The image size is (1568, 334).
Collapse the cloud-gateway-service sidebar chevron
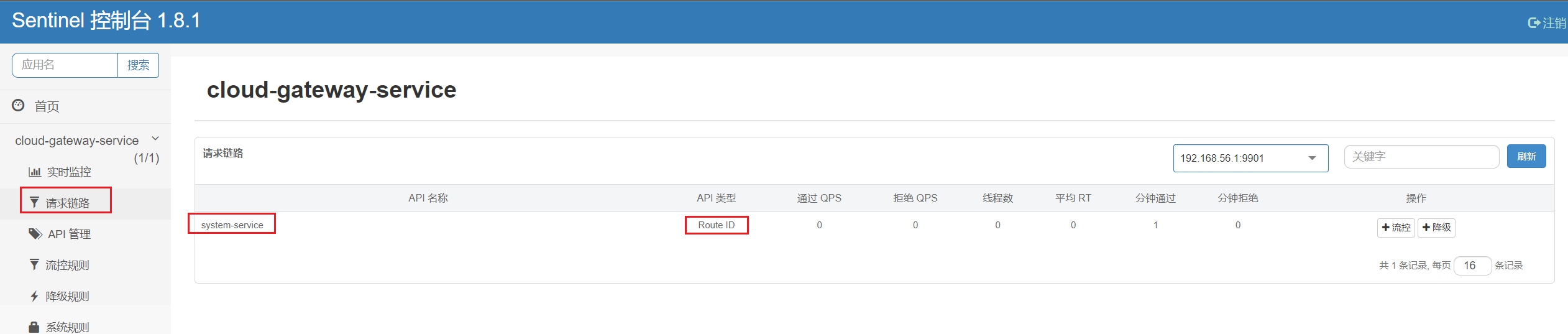(155, 139)
